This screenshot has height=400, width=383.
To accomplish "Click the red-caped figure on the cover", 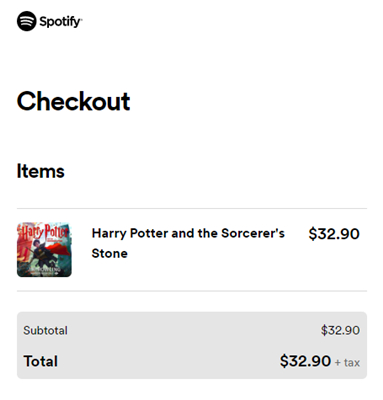I will (x=50, y=252).
